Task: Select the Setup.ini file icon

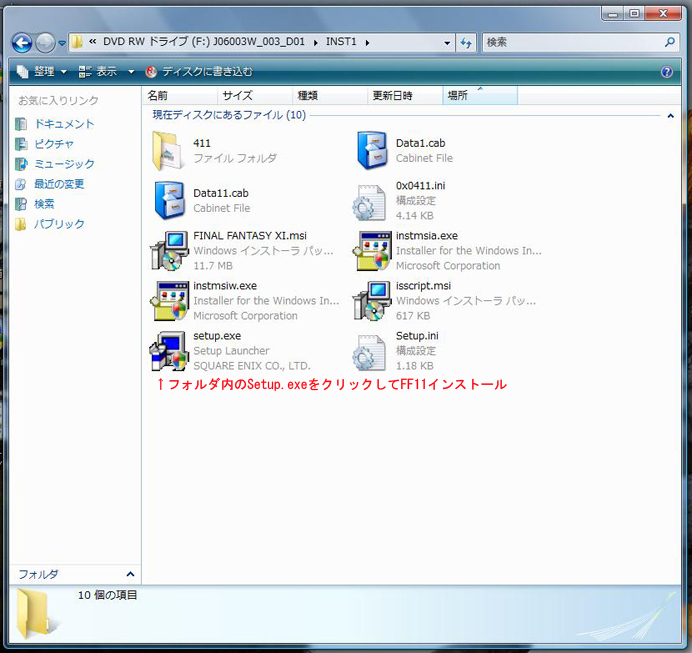Action: click(x=369, y=353)
